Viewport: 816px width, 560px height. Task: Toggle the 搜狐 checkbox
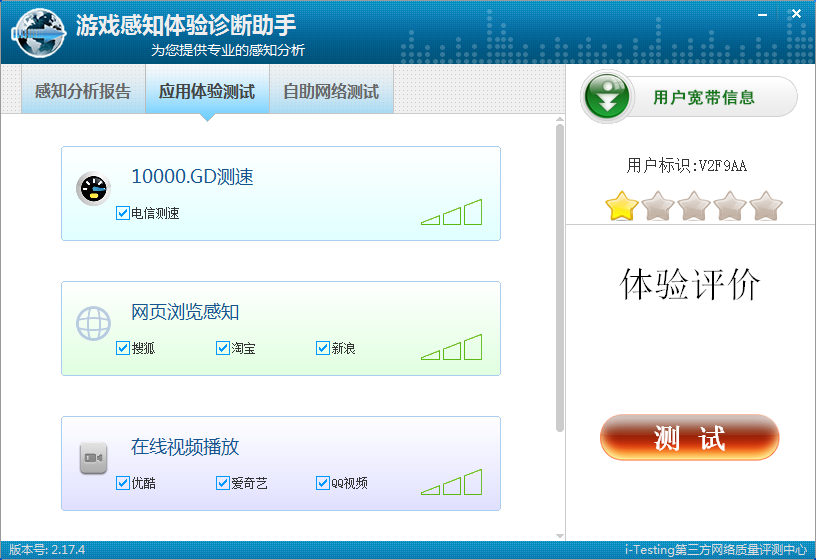point(123,348)
